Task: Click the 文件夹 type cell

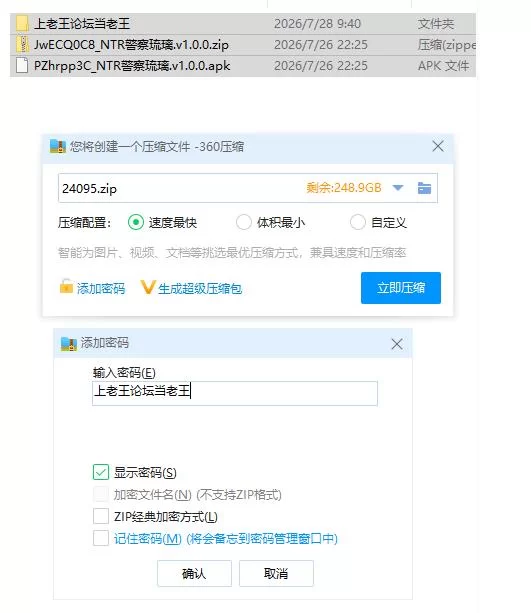Action: click(436, 23)
